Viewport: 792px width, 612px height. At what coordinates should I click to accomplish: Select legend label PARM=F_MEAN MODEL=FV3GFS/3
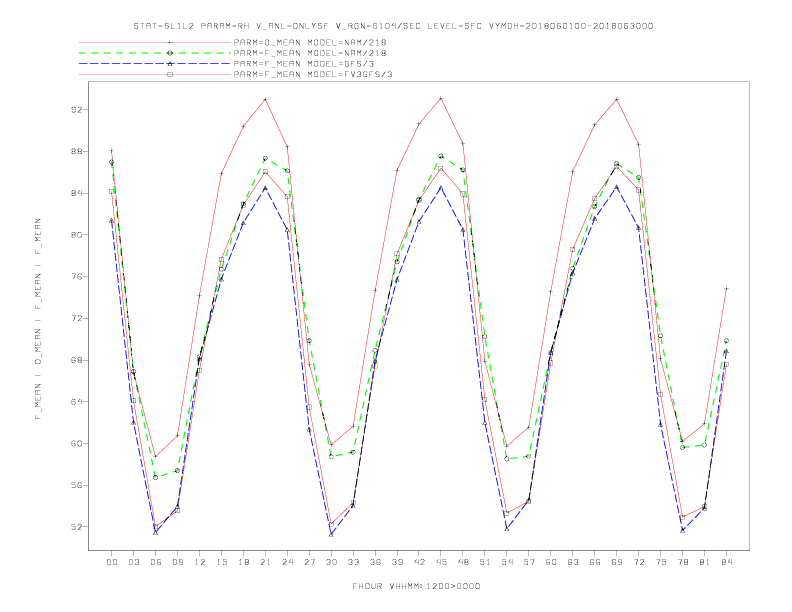point(313,74)
